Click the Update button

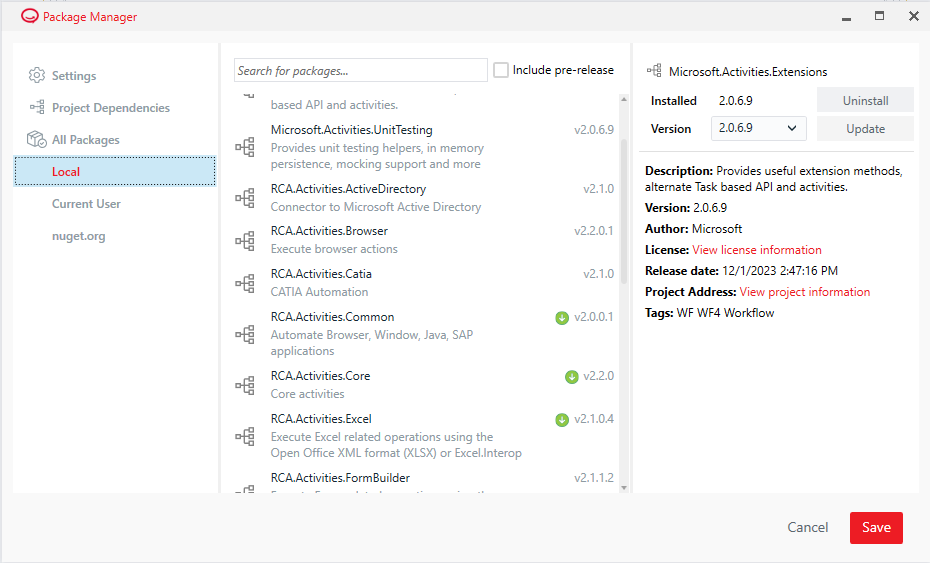[865, 129]
